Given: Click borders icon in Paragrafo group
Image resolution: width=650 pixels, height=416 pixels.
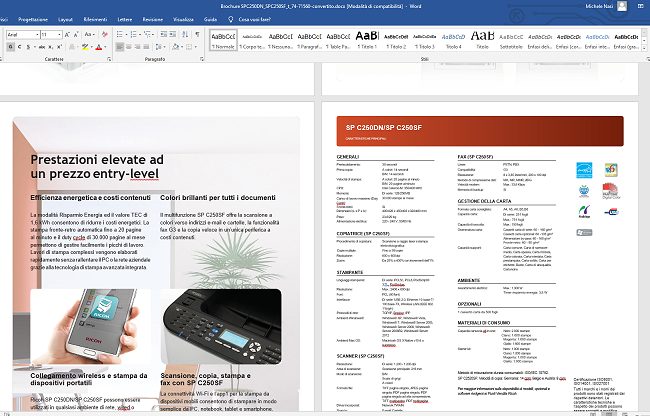Looking at the screenshot, I should click(189, 47).
